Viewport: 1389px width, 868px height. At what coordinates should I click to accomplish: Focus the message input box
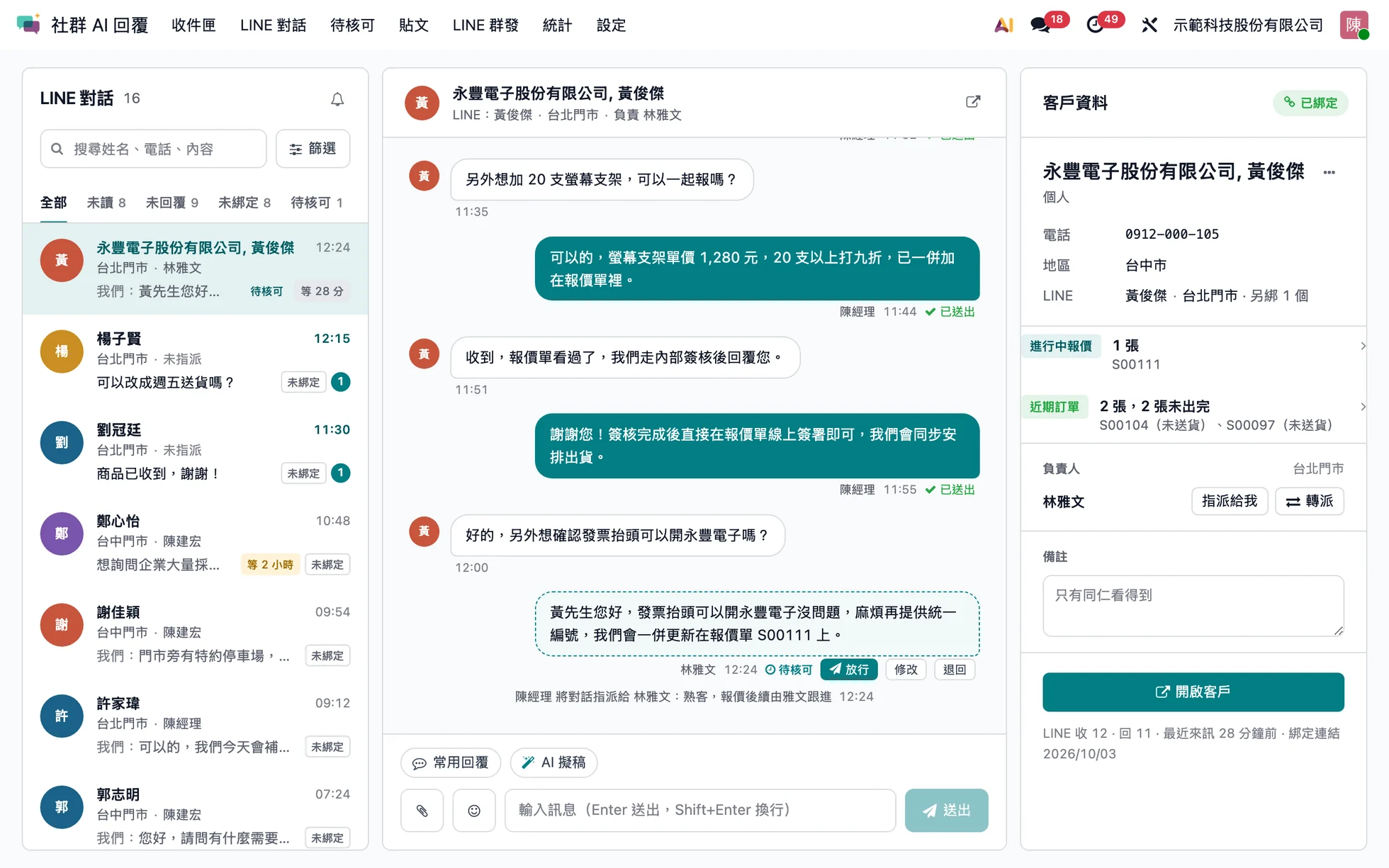(700, 811)
